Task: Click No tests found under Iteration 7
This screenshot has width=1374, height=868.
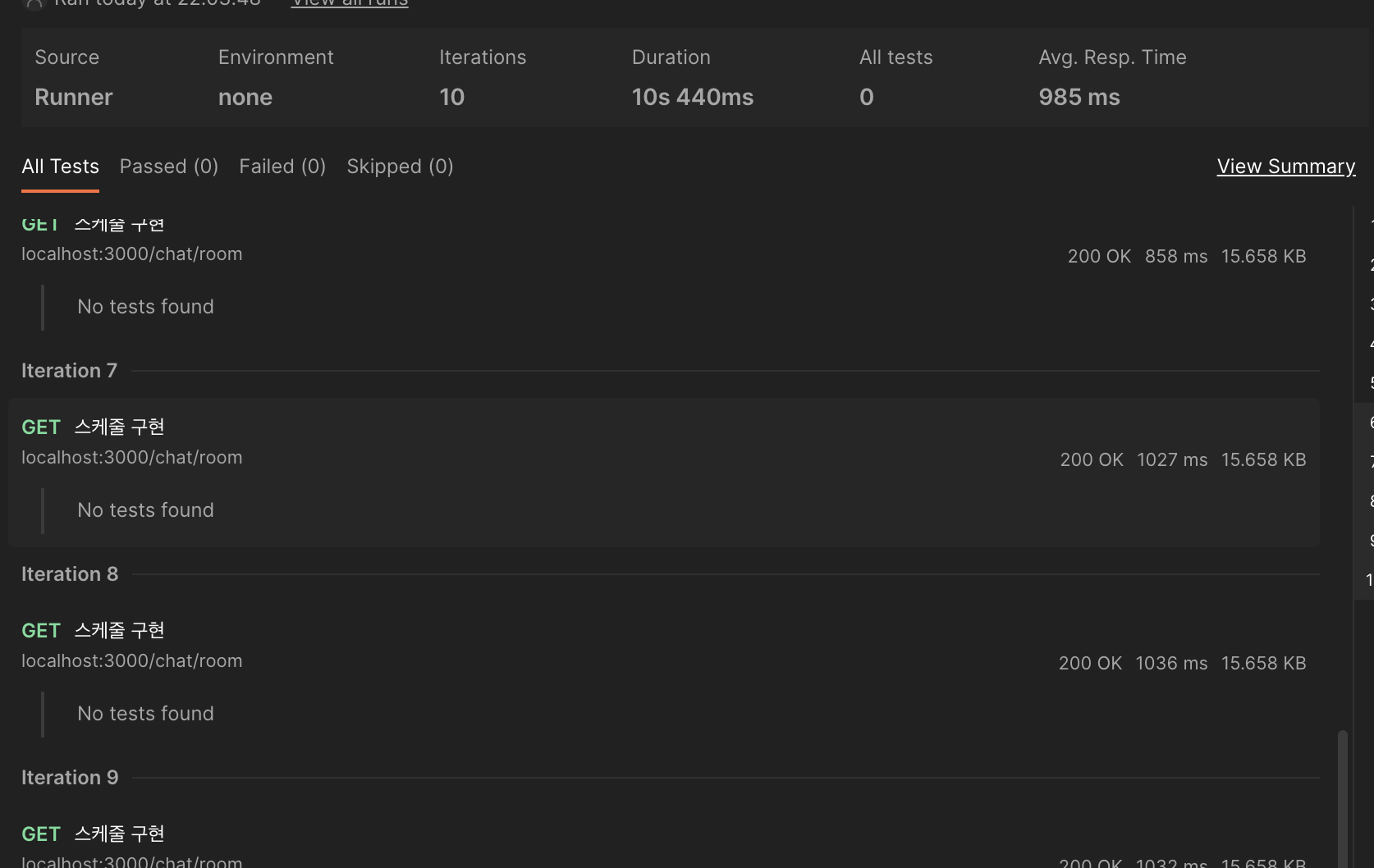Action: (x=145, y=510)
